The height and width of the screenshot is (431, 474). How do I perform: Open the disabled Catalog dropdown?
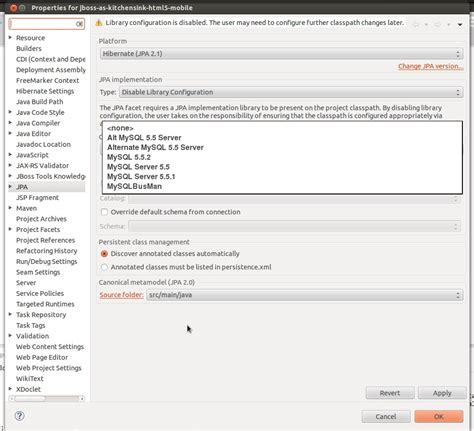(295, 199)
